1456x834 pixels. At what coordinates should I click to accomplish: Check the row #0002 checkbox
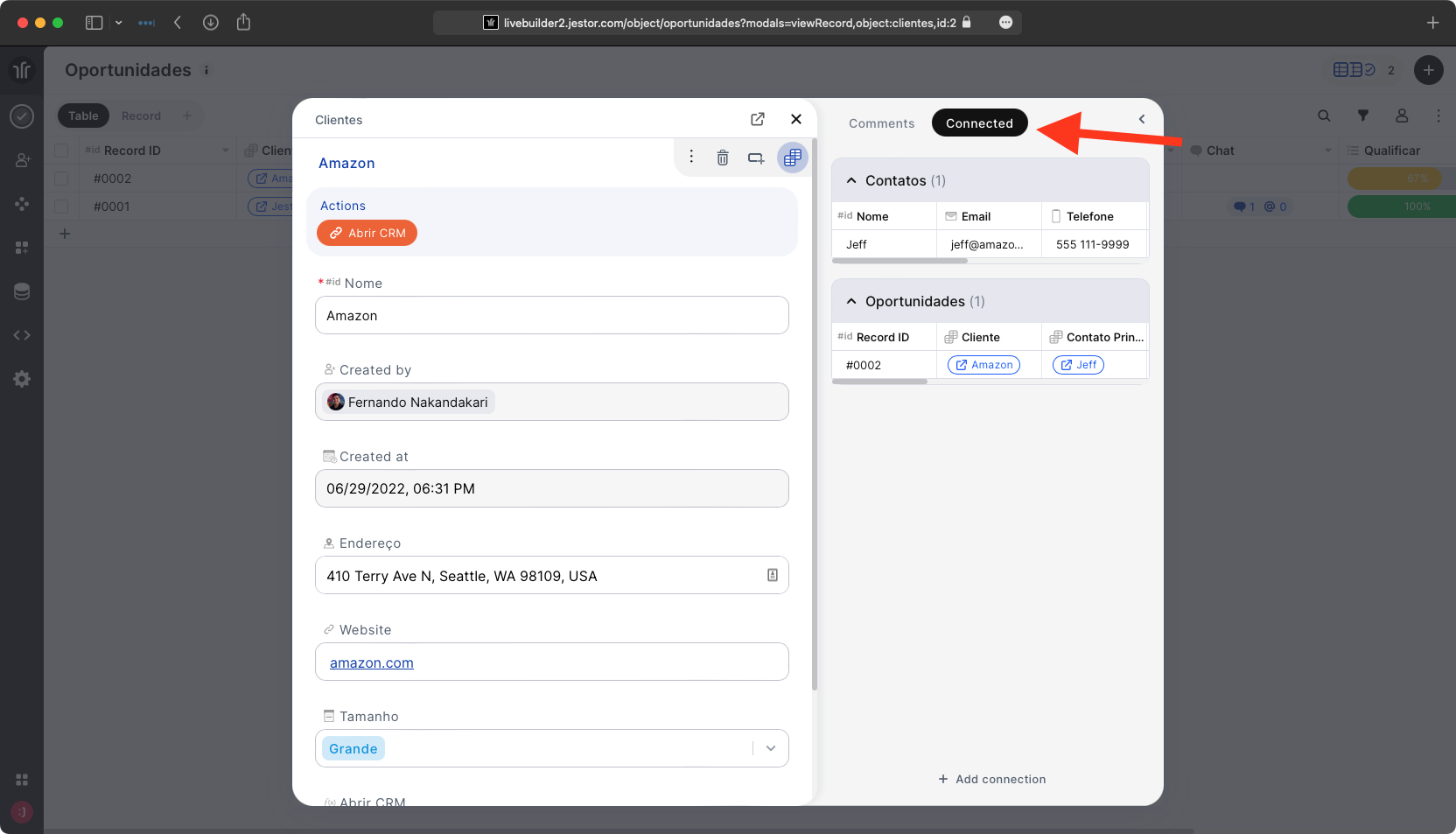pos(61,179)
